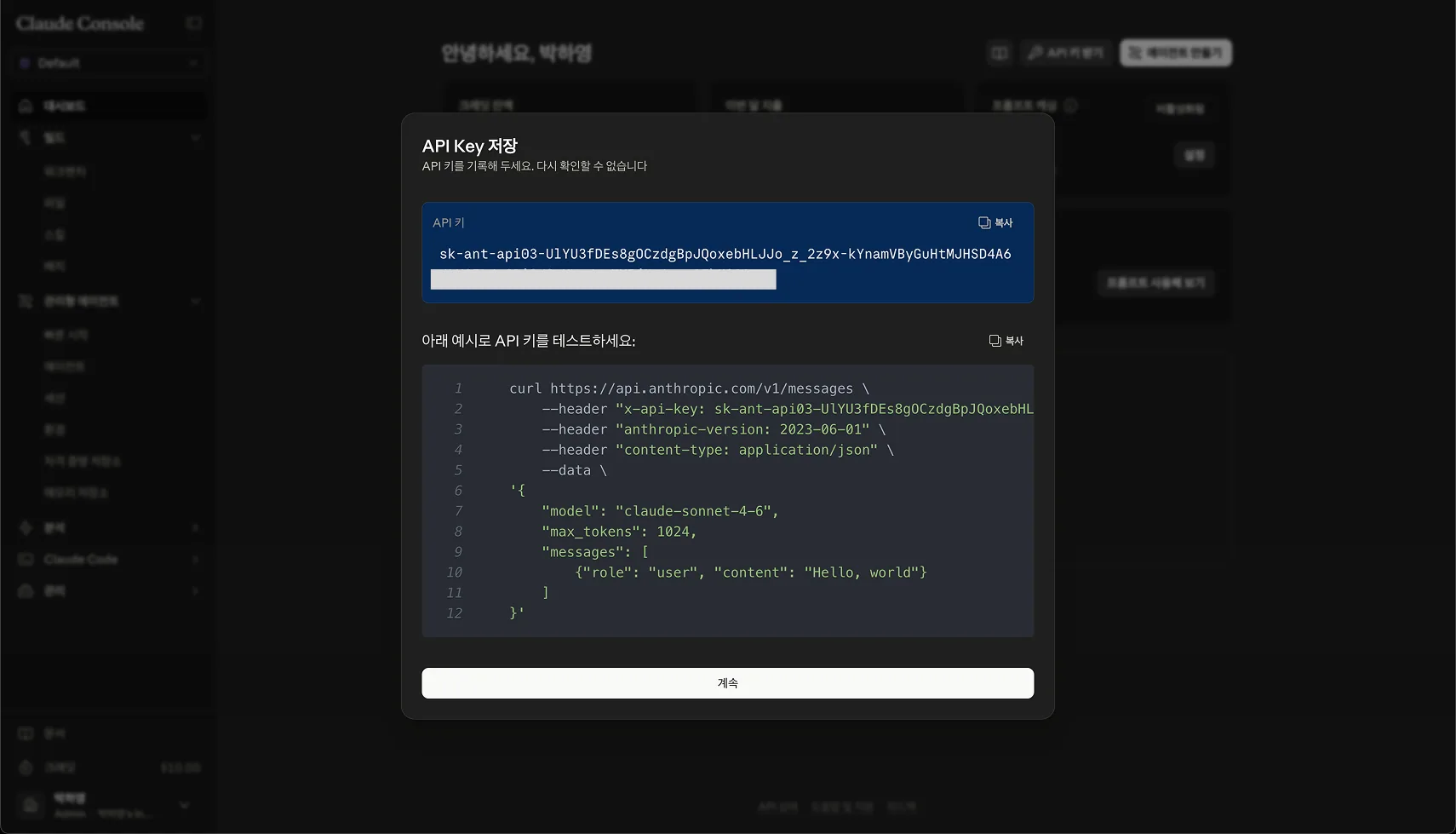Collapse the sidebar with the panel icon
Viewport: 1456px width, 834px height.
pos(194,23)
